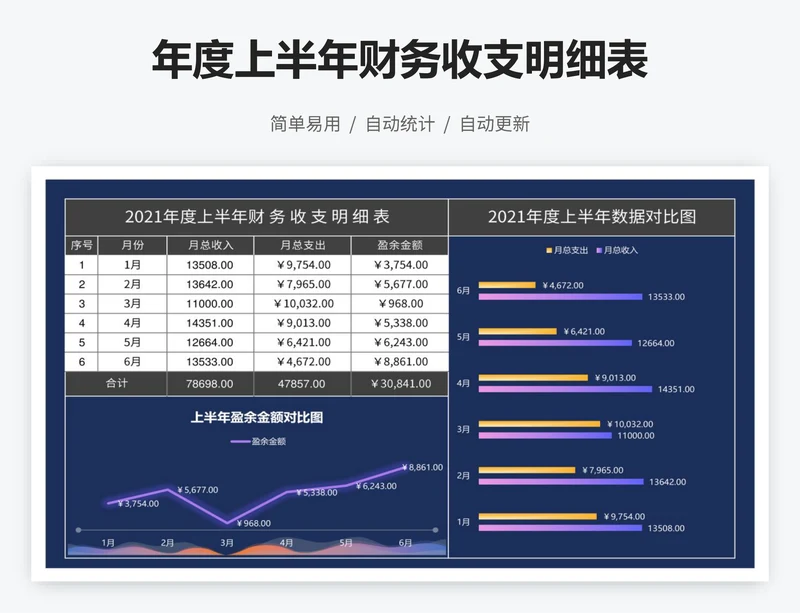
Task: Select the 4月 purple income bar
Action: [565, 389]
